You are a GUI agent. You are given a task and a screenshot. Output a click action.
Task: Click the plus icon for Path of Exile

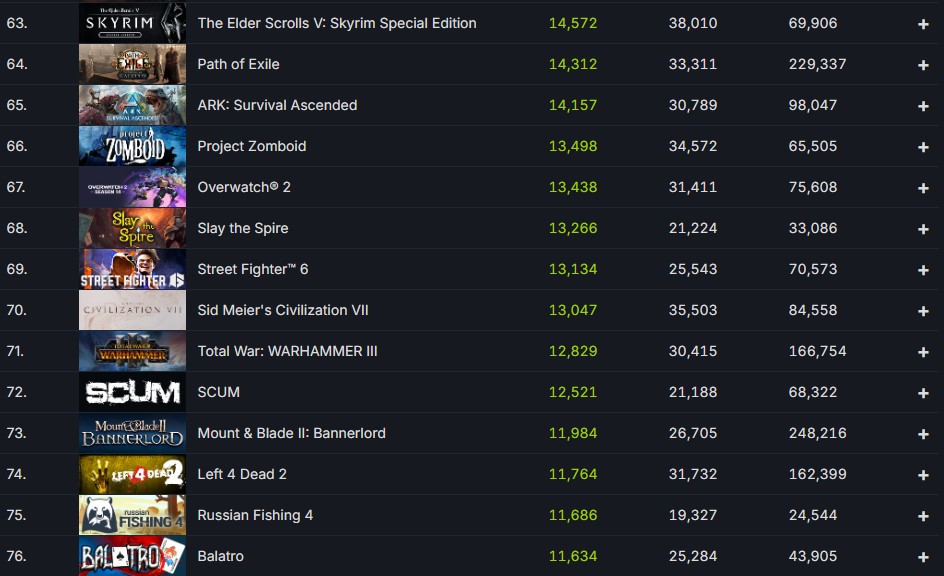click(x=923, y=65)
